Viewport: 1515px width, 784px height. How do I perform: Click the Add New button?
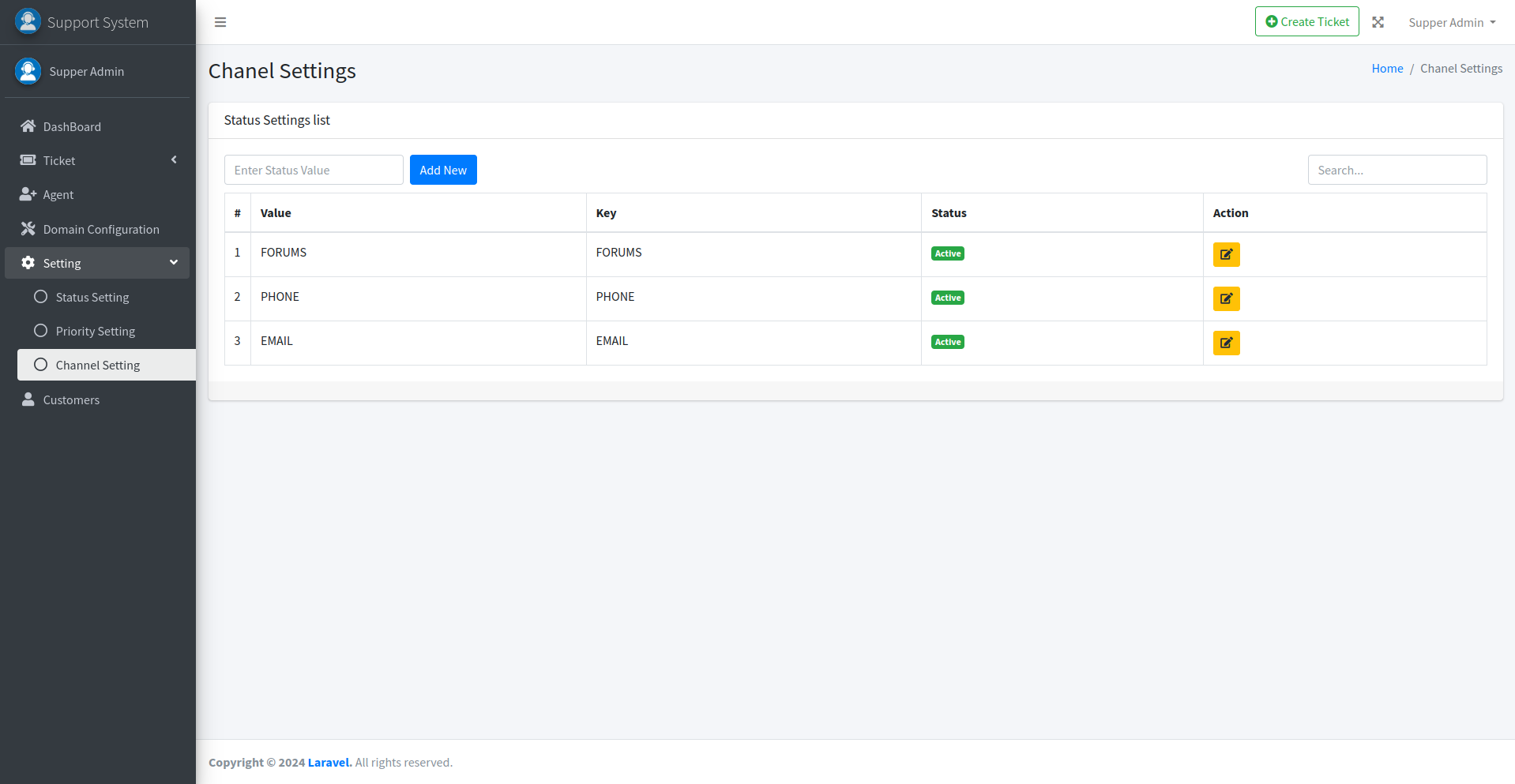coord(443,170)
